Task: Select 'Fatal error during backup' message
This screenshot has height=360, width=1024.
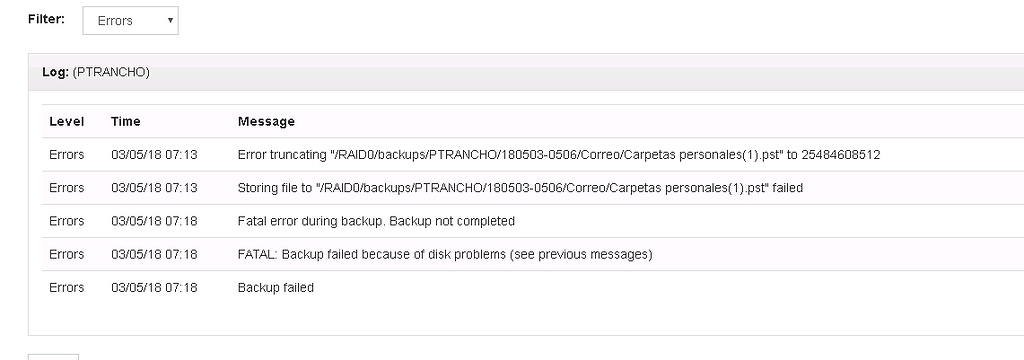Action: point(376,221)
